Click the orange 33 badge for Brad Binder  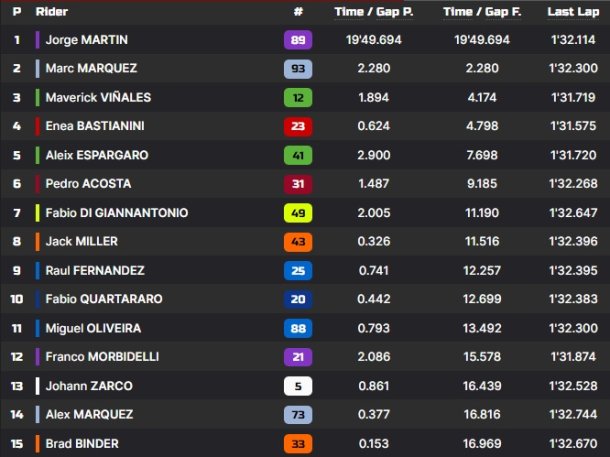pyautogui.click(x=298, y=444)
